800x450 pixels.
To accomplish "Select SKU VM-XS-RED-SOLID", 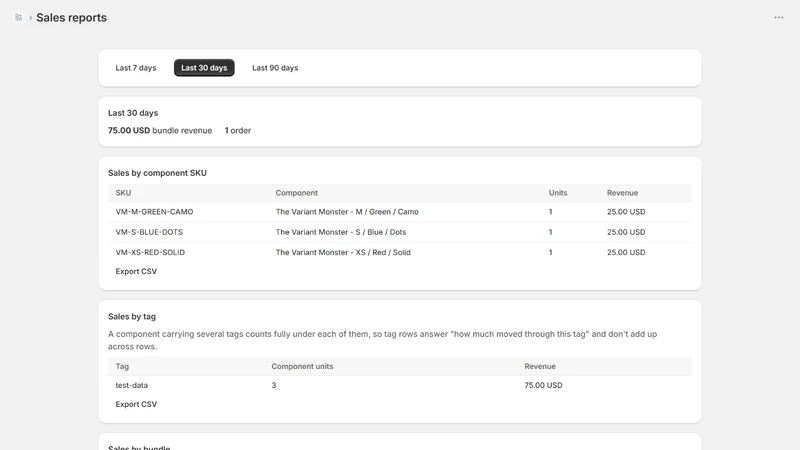I will pos(150,253).
